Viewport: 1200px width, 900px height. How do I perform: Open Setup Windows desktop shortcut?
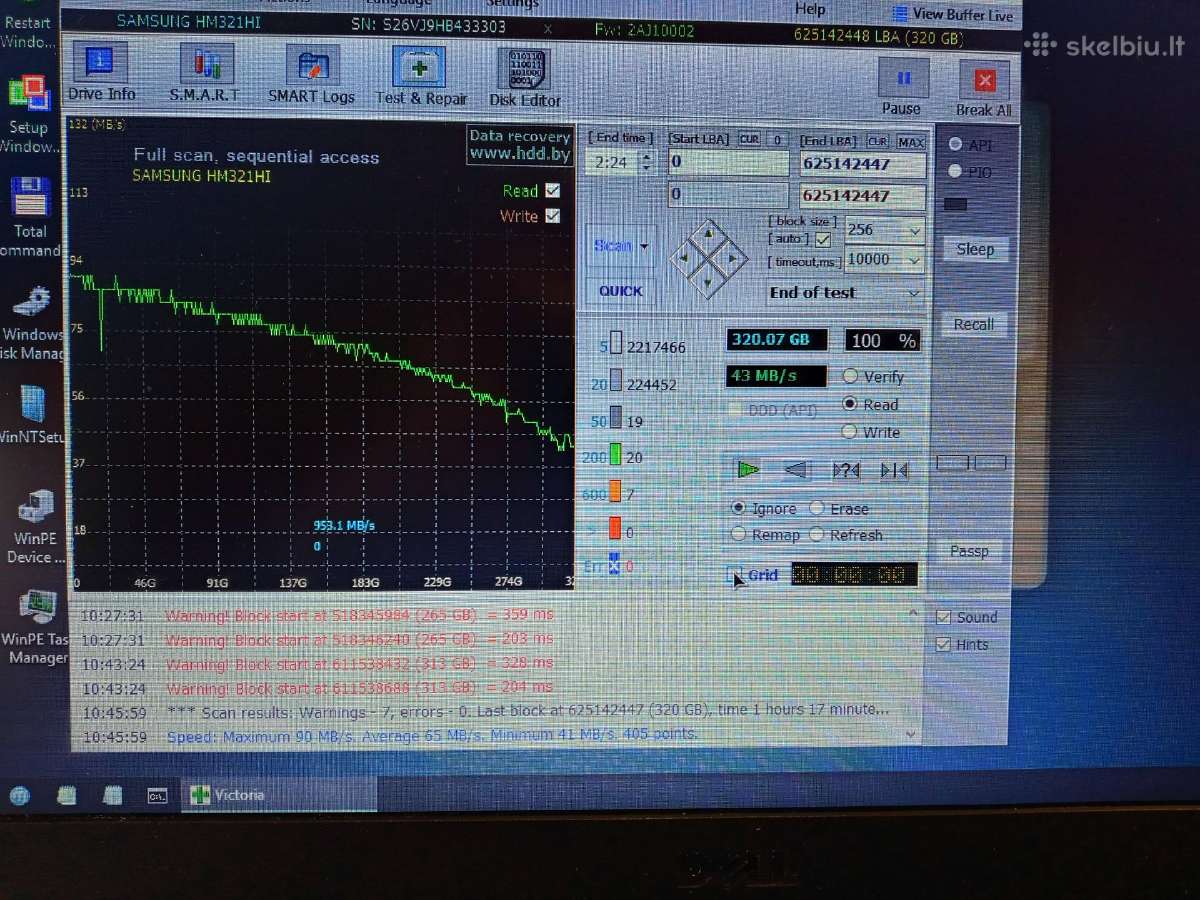[28, 115]
